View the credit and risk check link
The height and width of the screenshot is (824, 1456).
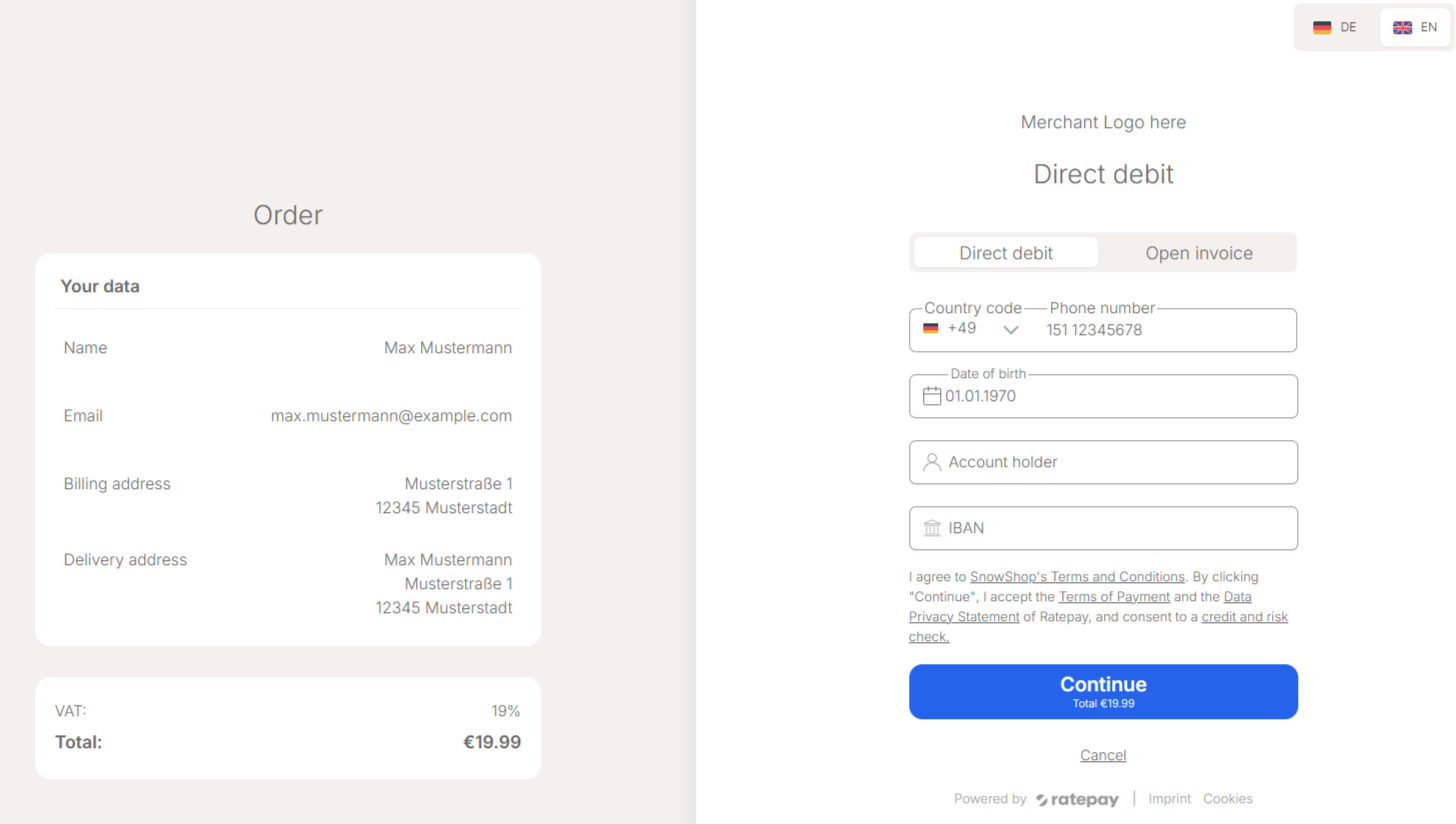(1244, 617)
